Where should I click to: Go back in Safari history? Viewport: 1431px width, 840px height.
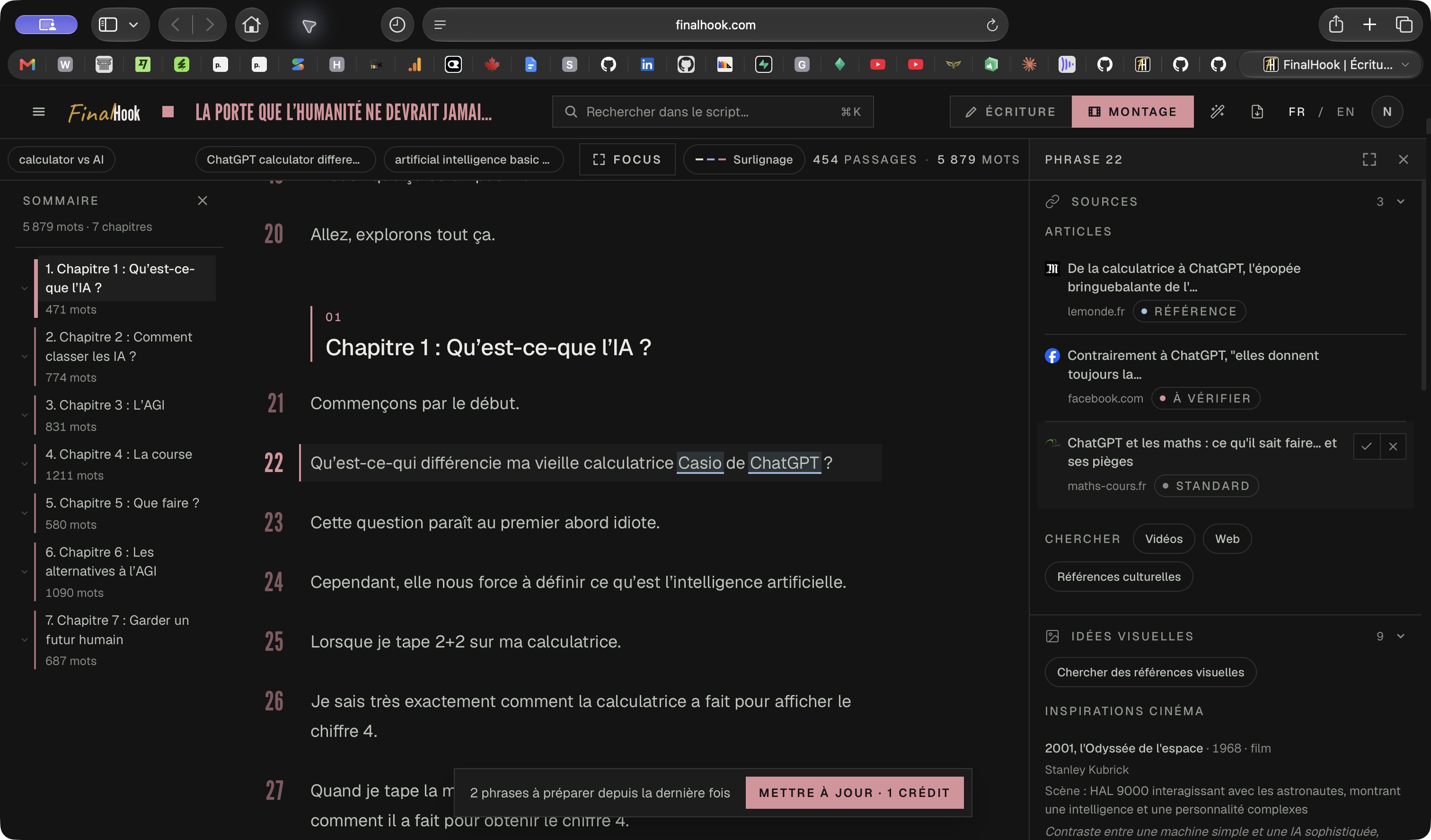176,25
